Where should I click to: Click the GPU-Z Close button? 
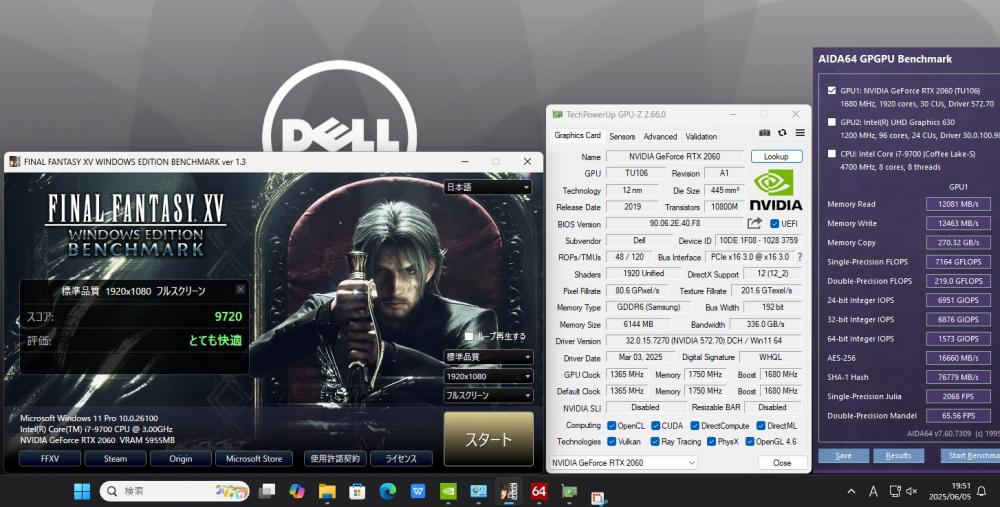pyautogui.click(x=783, y=463)
